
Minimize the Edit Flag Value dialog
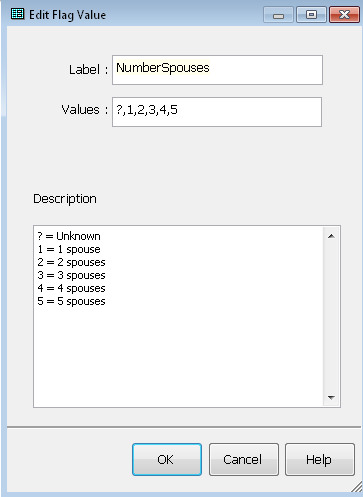pyautogui.click(x=278, y=15)
